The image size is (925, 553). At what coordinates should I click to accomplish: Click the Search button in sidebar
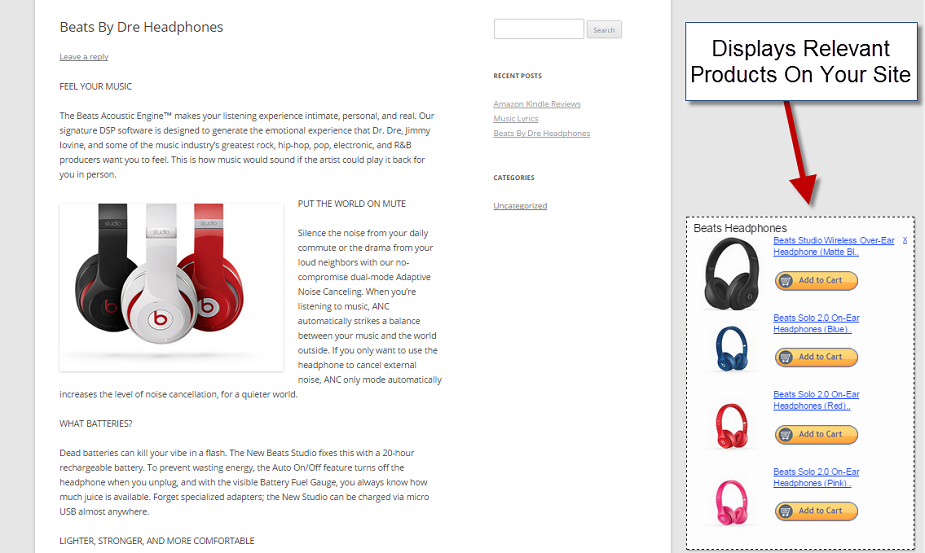click(x=603, y=30)
